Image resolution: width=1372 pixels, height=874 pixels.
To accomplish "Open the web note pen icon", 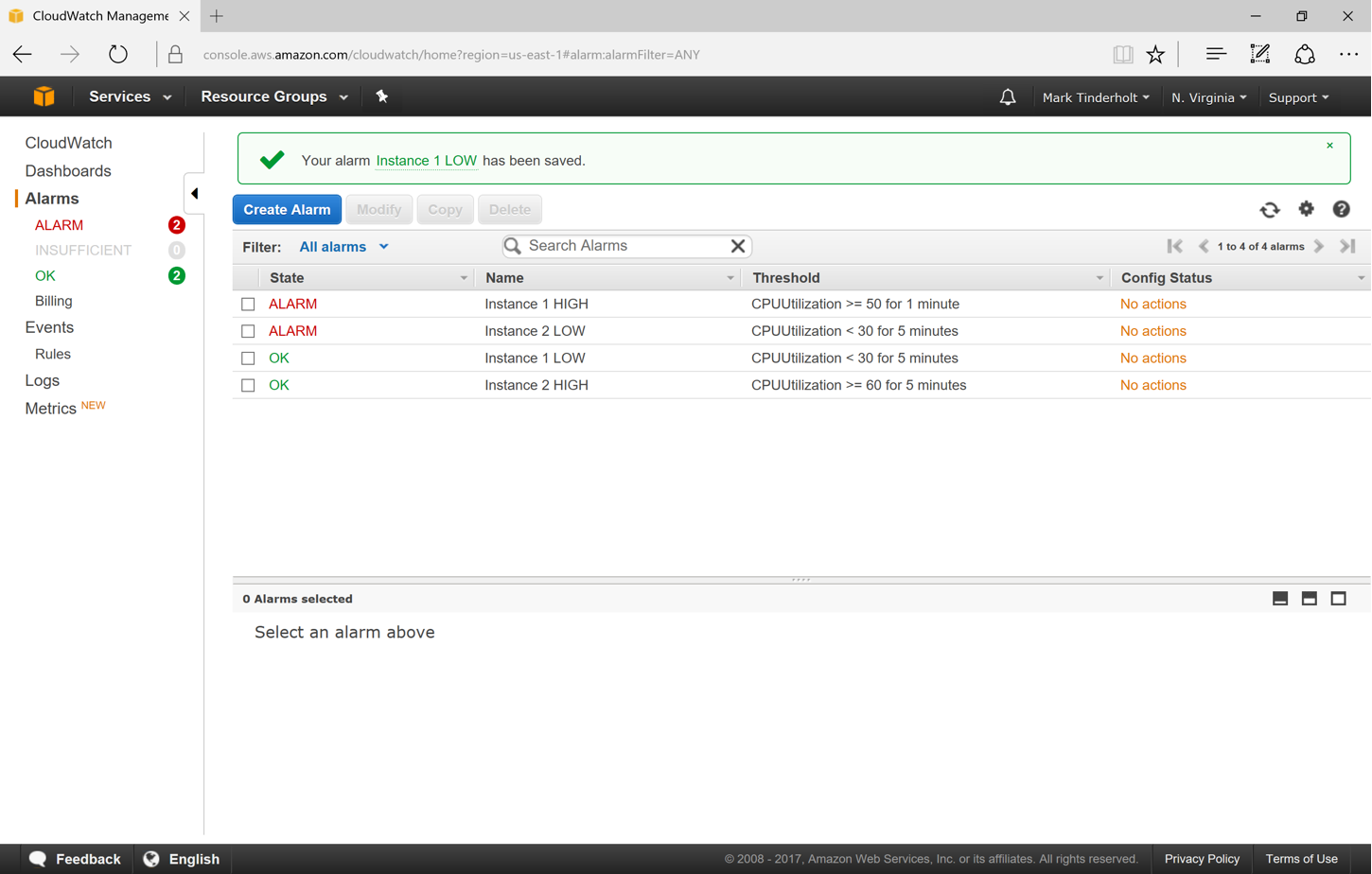I will 1260,54.
